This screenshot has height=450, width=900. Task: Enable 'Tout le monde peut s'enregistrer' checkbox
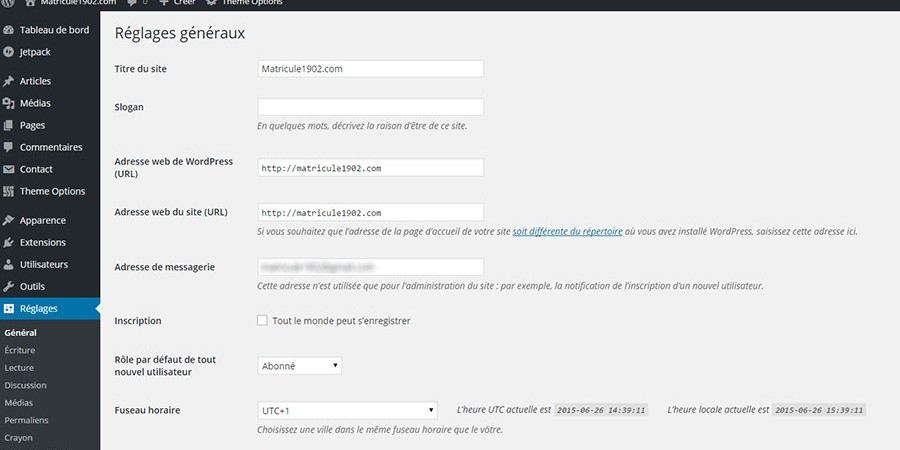coord(262,320)
